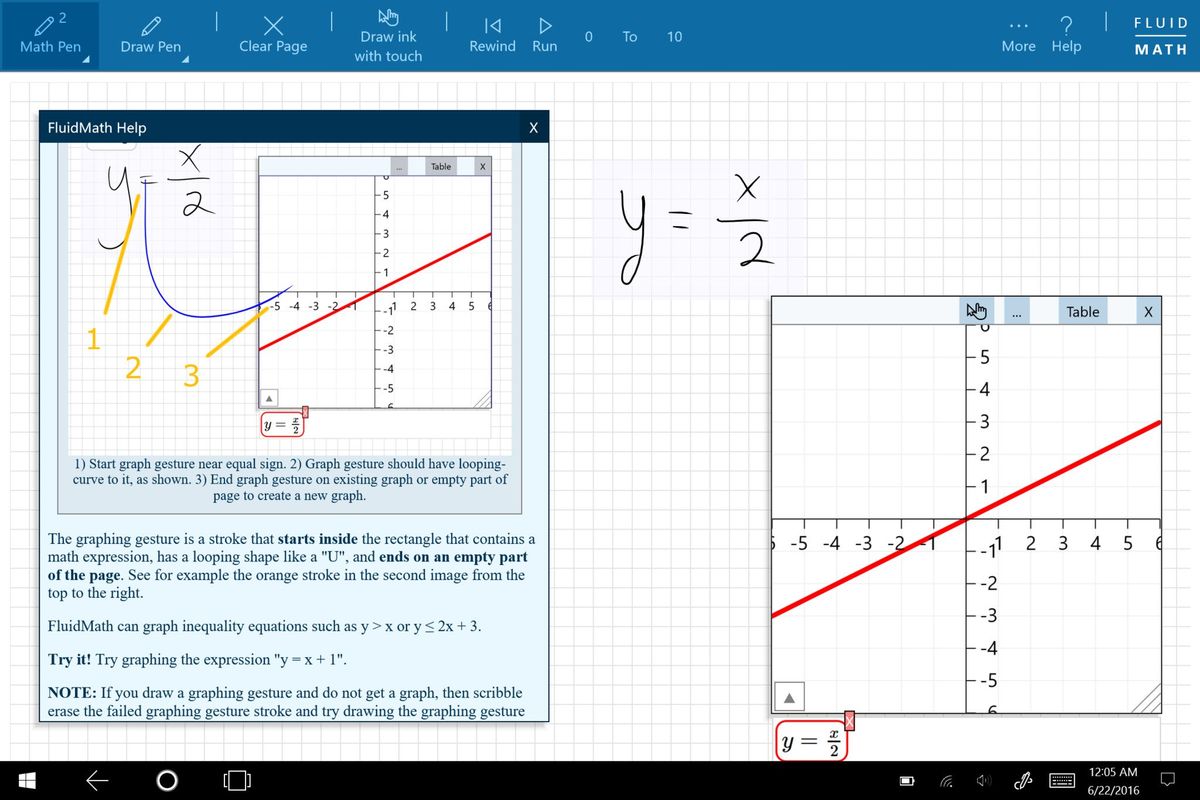Show the Table view for the graph
The image size is (1200, 800).
tap(1083, 312)
